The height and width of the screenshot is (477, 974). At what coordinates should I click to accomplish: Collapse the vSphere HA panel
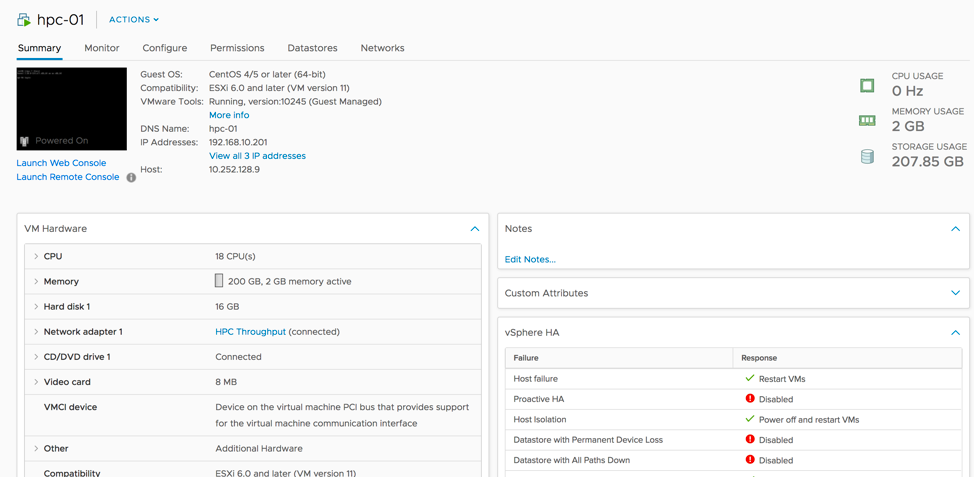(x=955, y=333)
